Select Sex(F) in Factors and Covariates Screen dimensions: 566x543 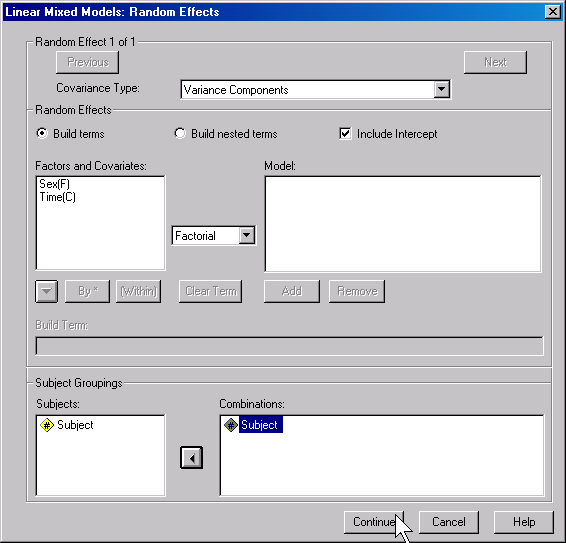pyautogui.click(x=55, y=184)
